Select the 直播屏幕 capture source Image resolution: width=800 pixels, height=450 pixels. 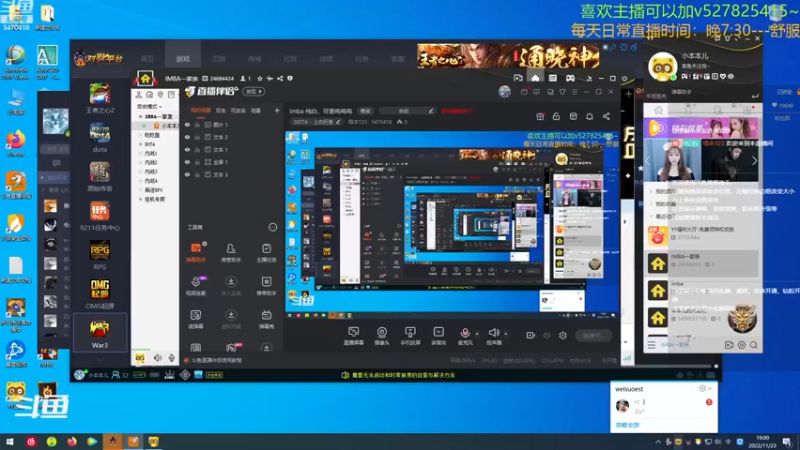pos(354,336)
